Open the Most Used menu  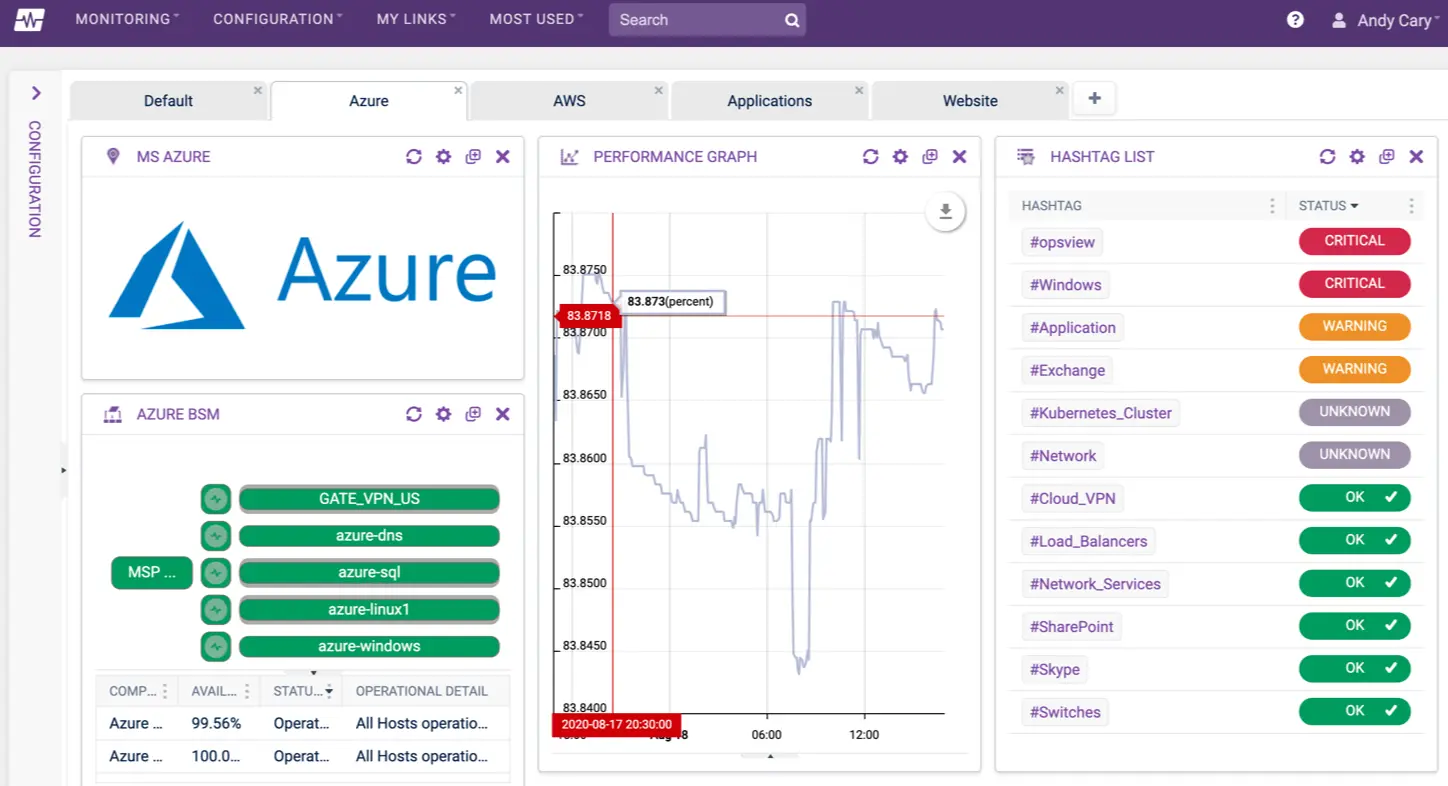point(537,19)
